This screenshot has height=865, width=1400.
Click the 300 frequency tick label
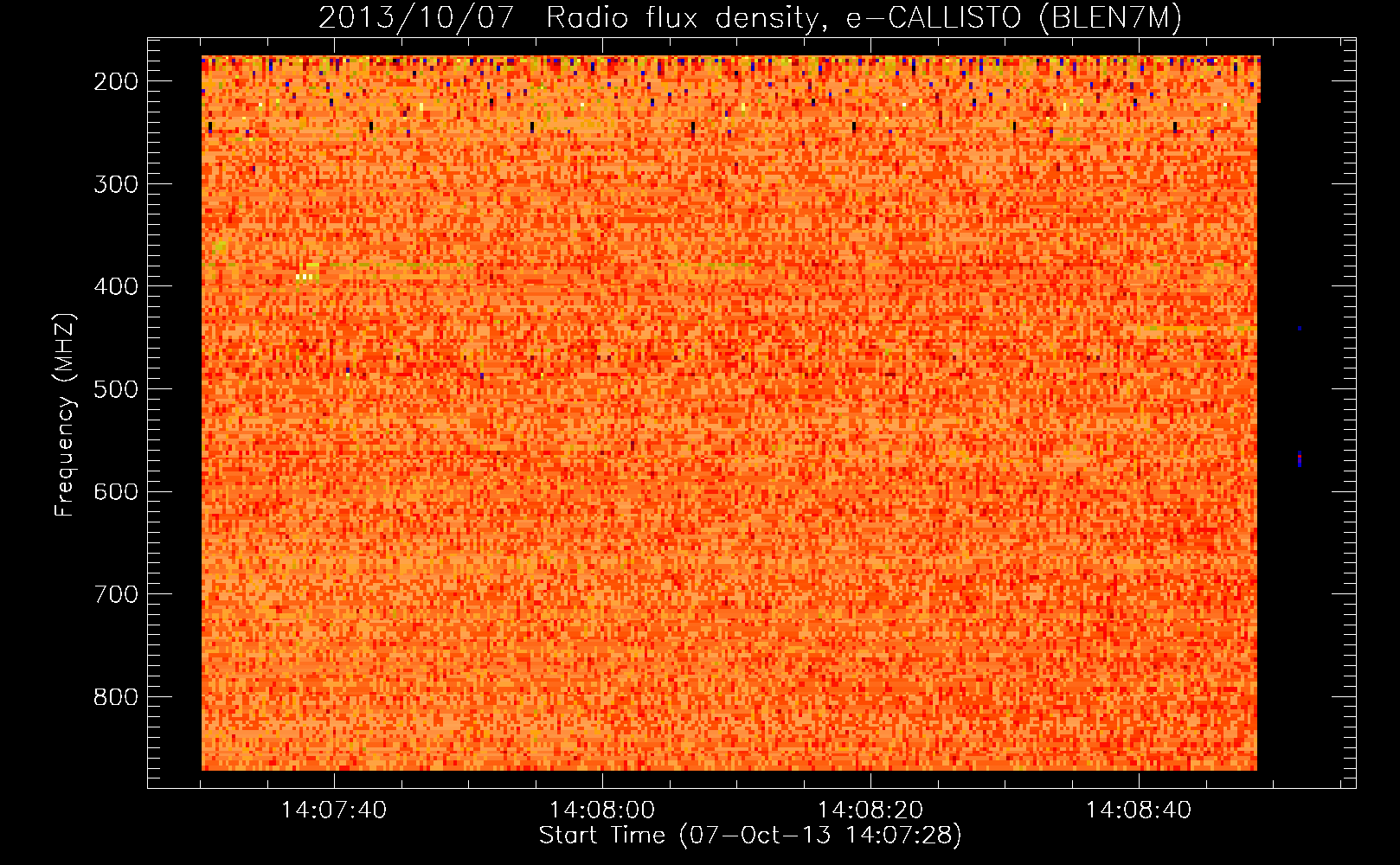click(x=116, y=183)
